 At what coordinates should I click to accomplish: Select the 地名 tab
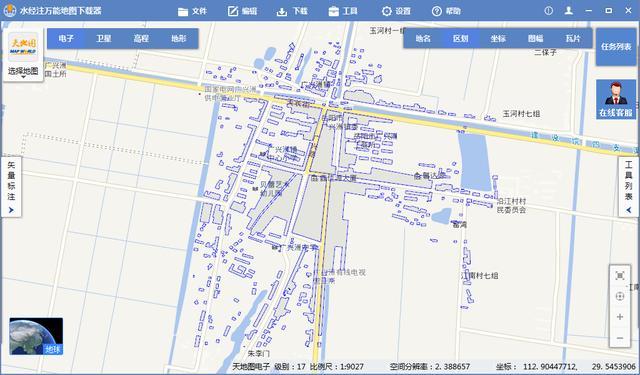point(423,38)
